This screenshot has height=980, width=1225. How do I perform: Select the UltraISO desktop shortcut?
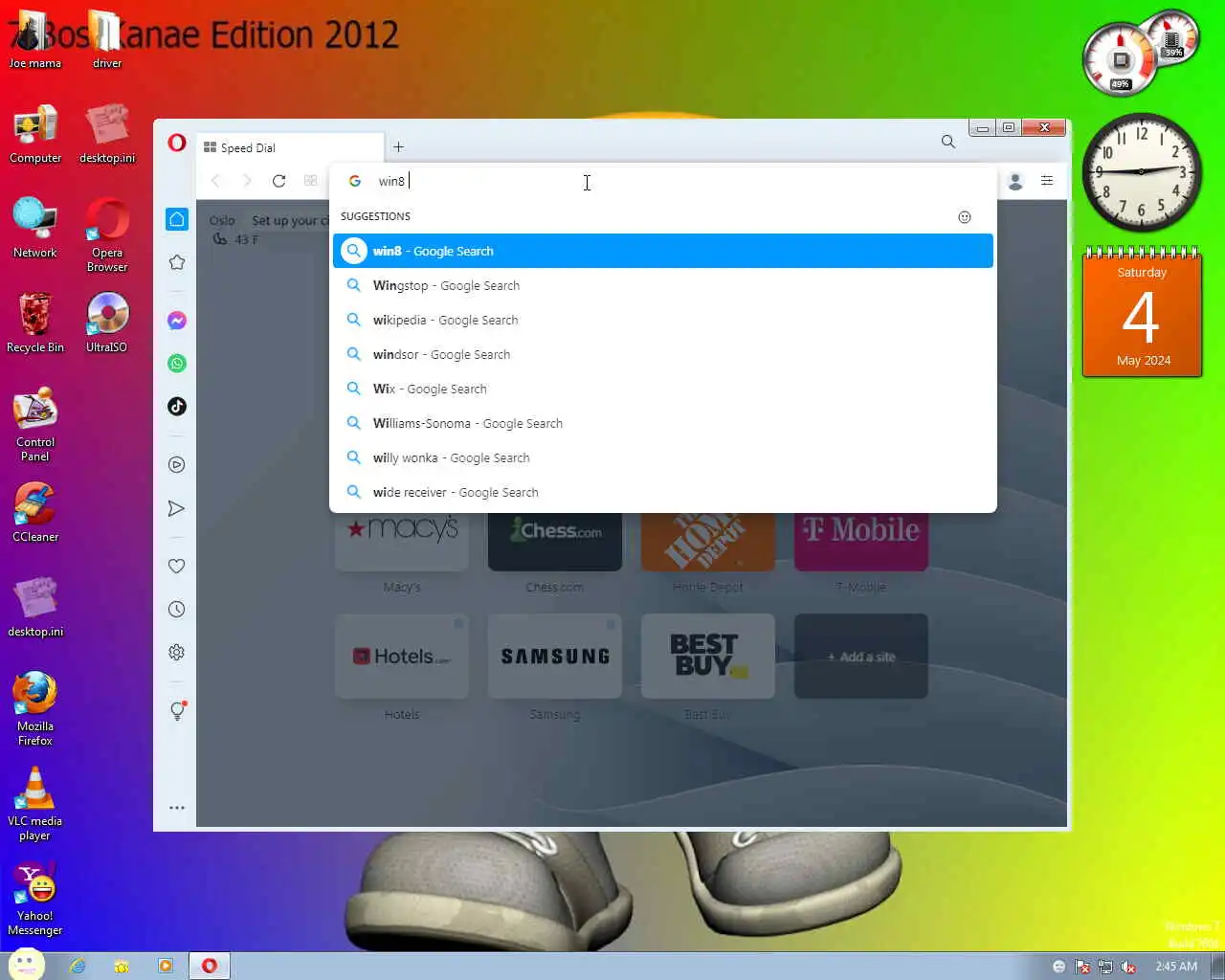[107, 323]
